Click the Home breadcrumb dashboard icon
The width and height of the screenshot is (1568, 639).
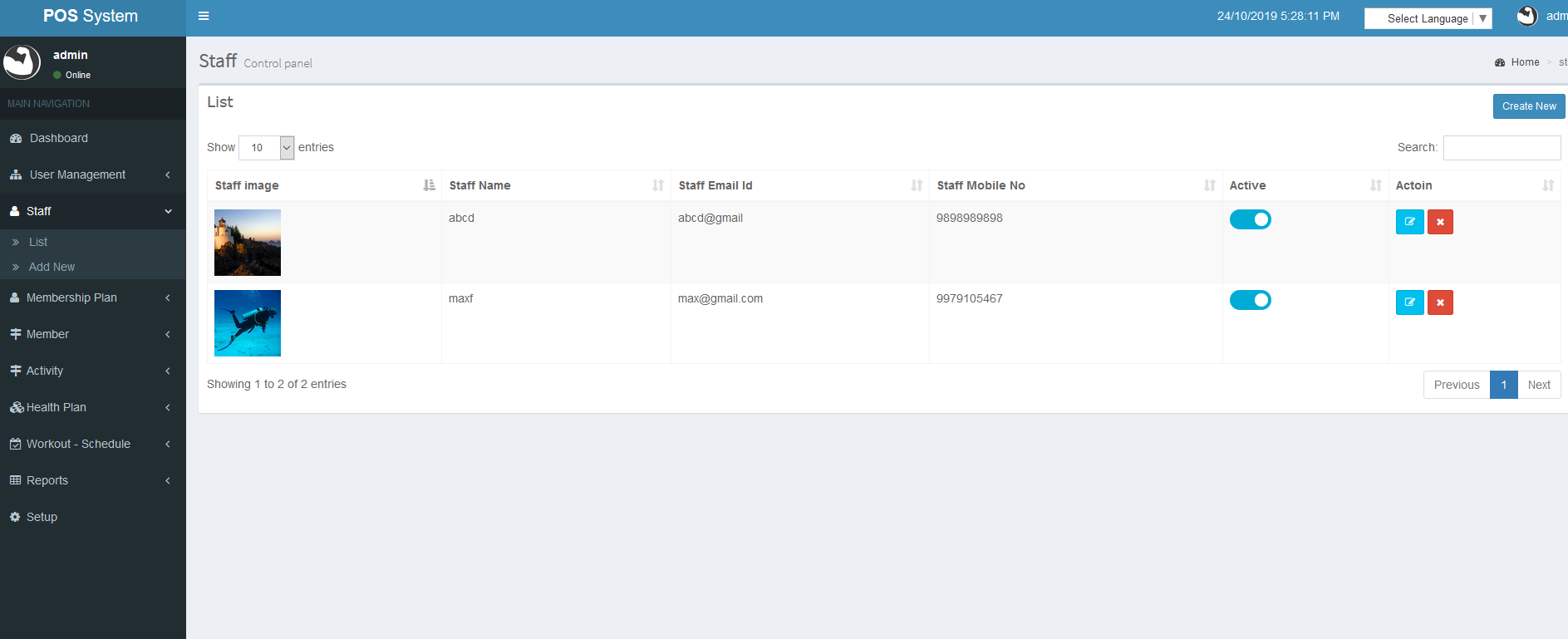(x=1500, y=62)
